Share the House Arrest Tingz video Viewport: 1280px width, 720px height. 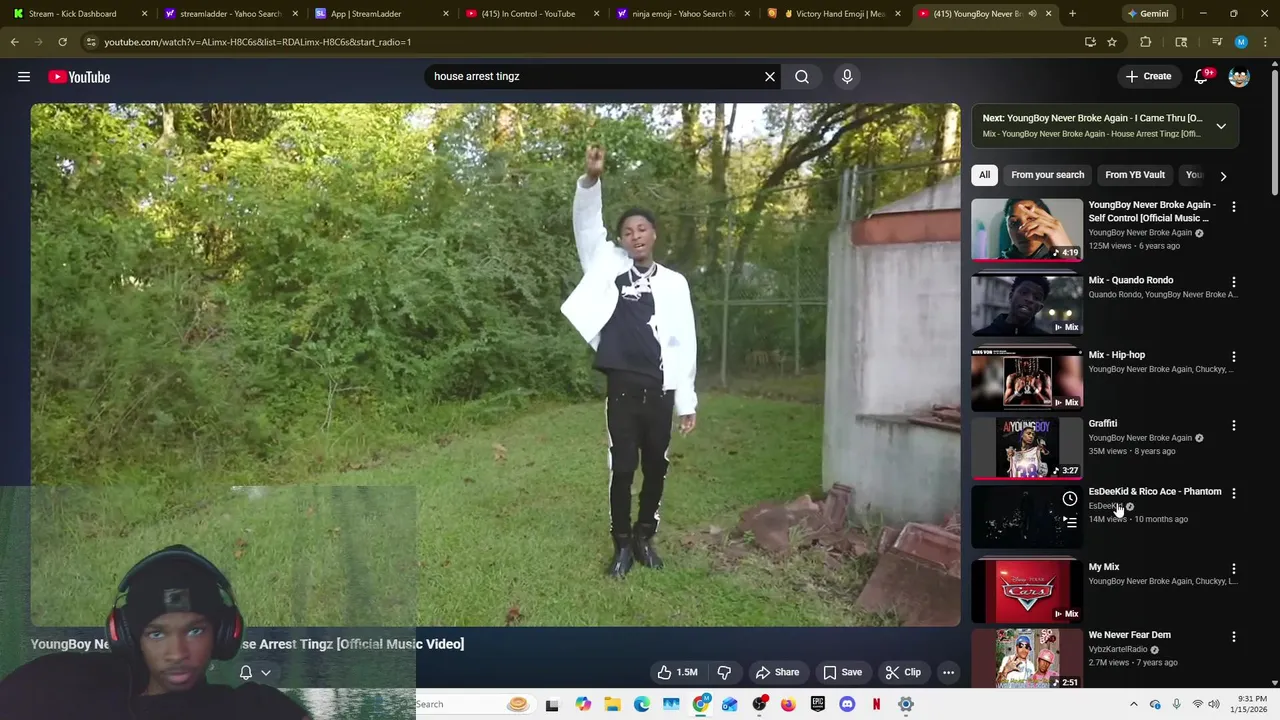pyautogui.click(x=777, y=672)
